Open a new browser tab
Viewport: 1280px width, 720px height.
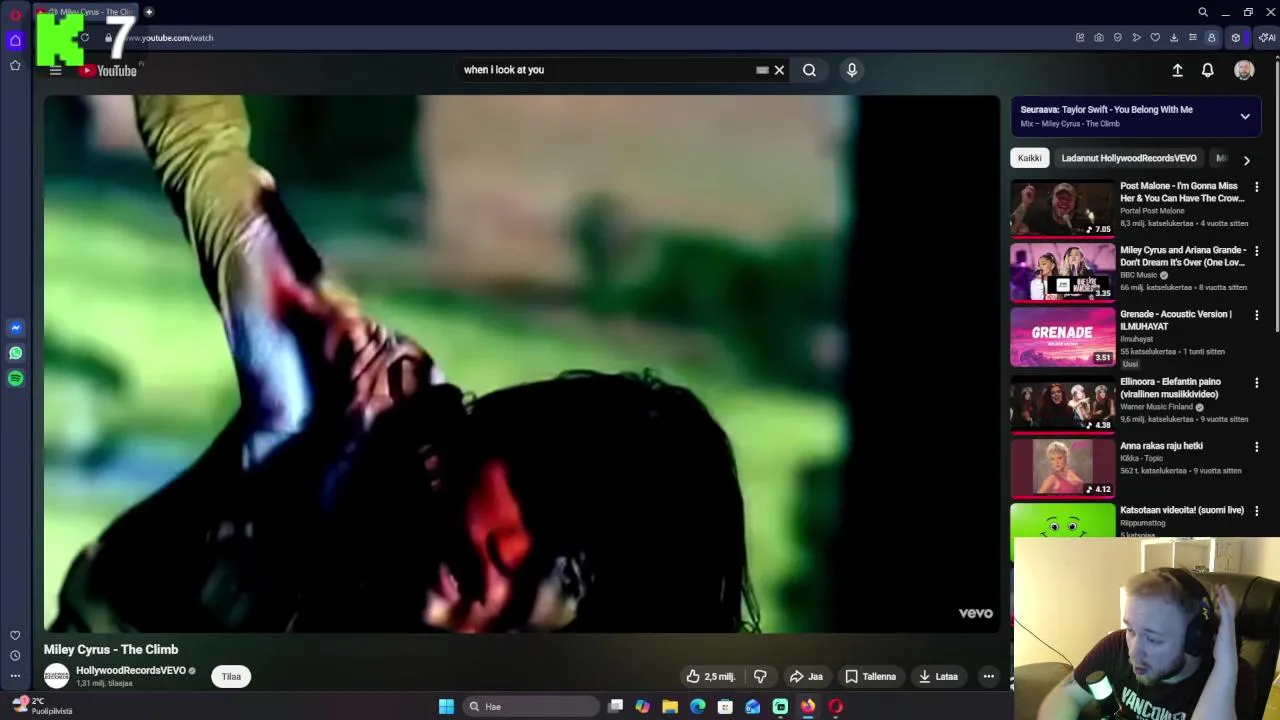pos(149,12)
